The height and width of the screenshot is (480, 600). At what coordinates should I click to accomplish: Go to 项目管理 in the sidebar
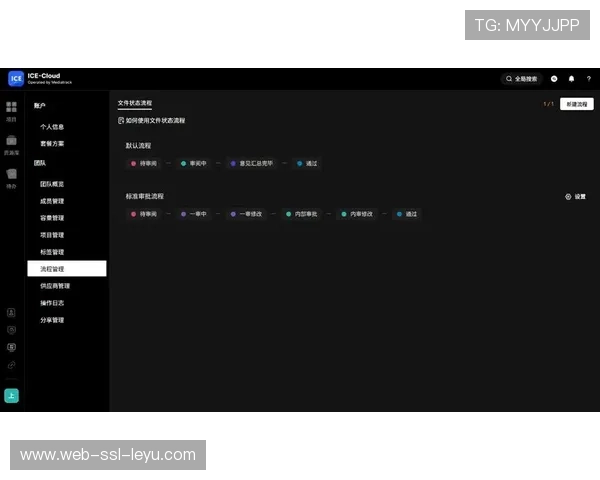coord(52,235)
